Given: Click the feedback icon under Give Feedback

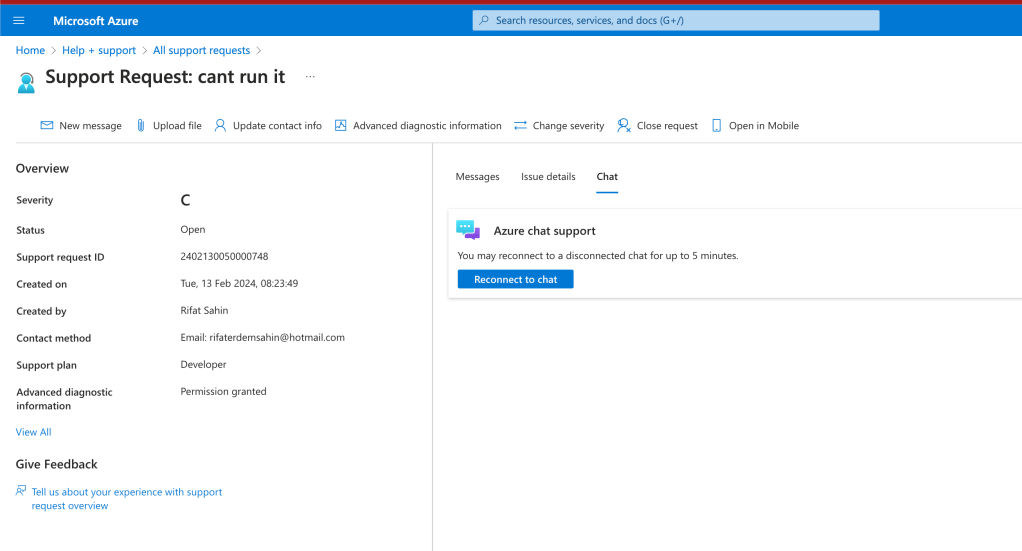Looking at the screenshot, I should point(21,490).
